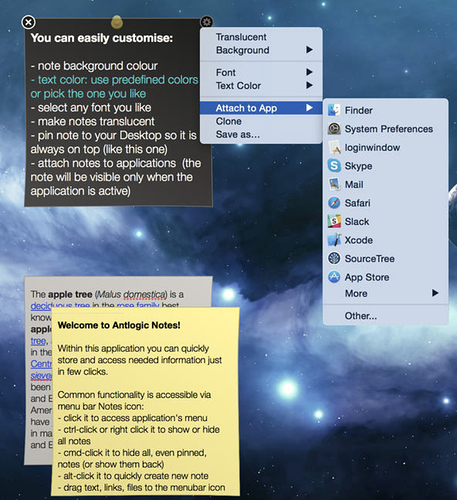Close the dark note with the X button
The image size is (457, 500).
[x=29, y=22]
